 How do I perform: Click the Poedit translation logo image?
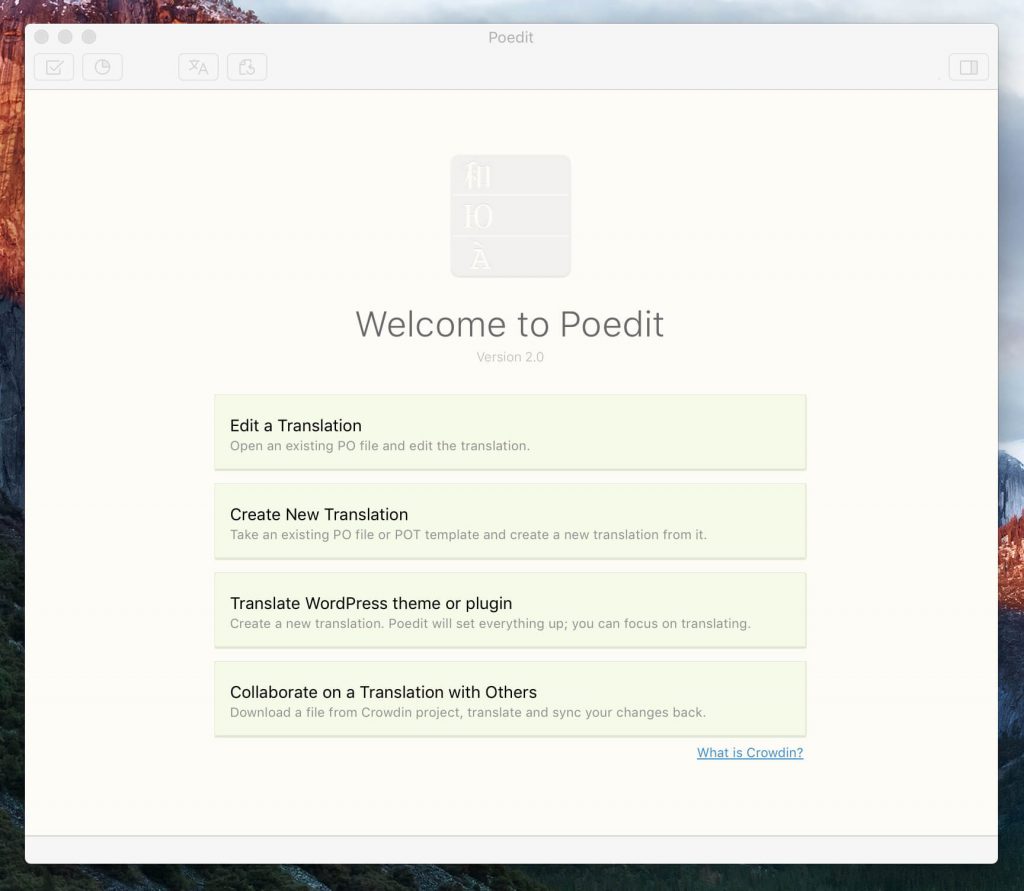(510, 215)
